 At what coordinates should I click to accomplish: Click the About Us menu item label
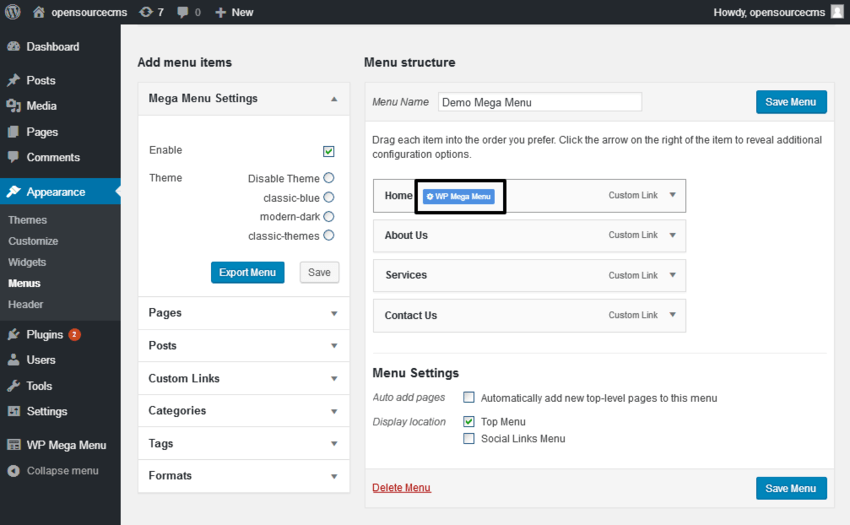click(406, 235)
